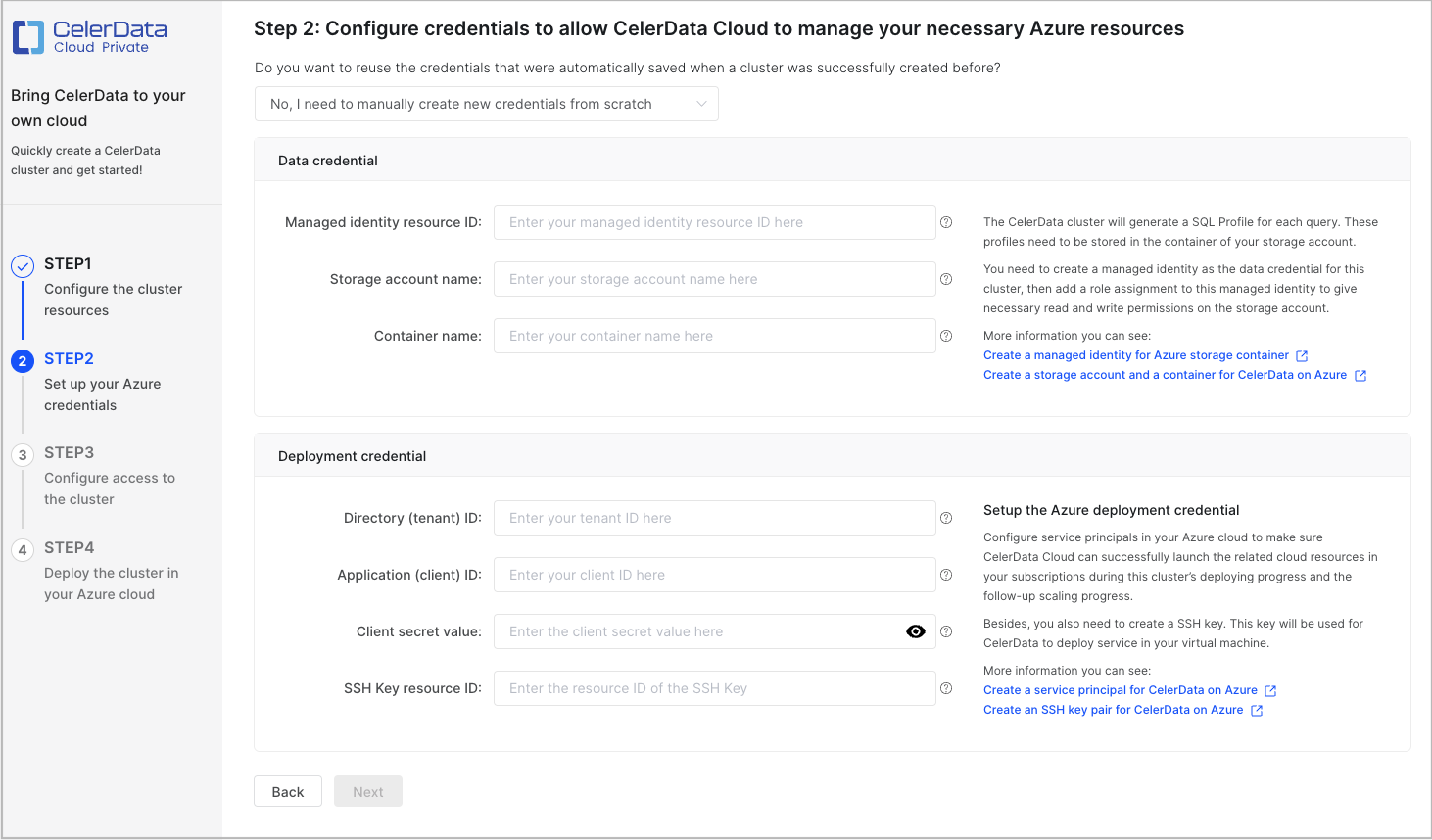Click the tenant ID input field

(714, 518)
